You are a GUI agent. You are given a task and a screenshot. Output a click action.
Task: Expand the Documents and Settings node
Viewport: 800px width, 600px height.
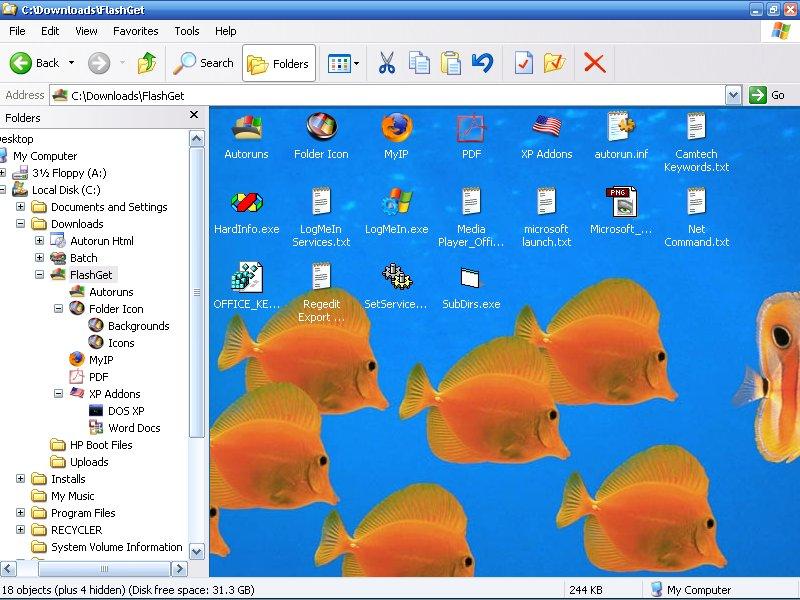(21, 207)
